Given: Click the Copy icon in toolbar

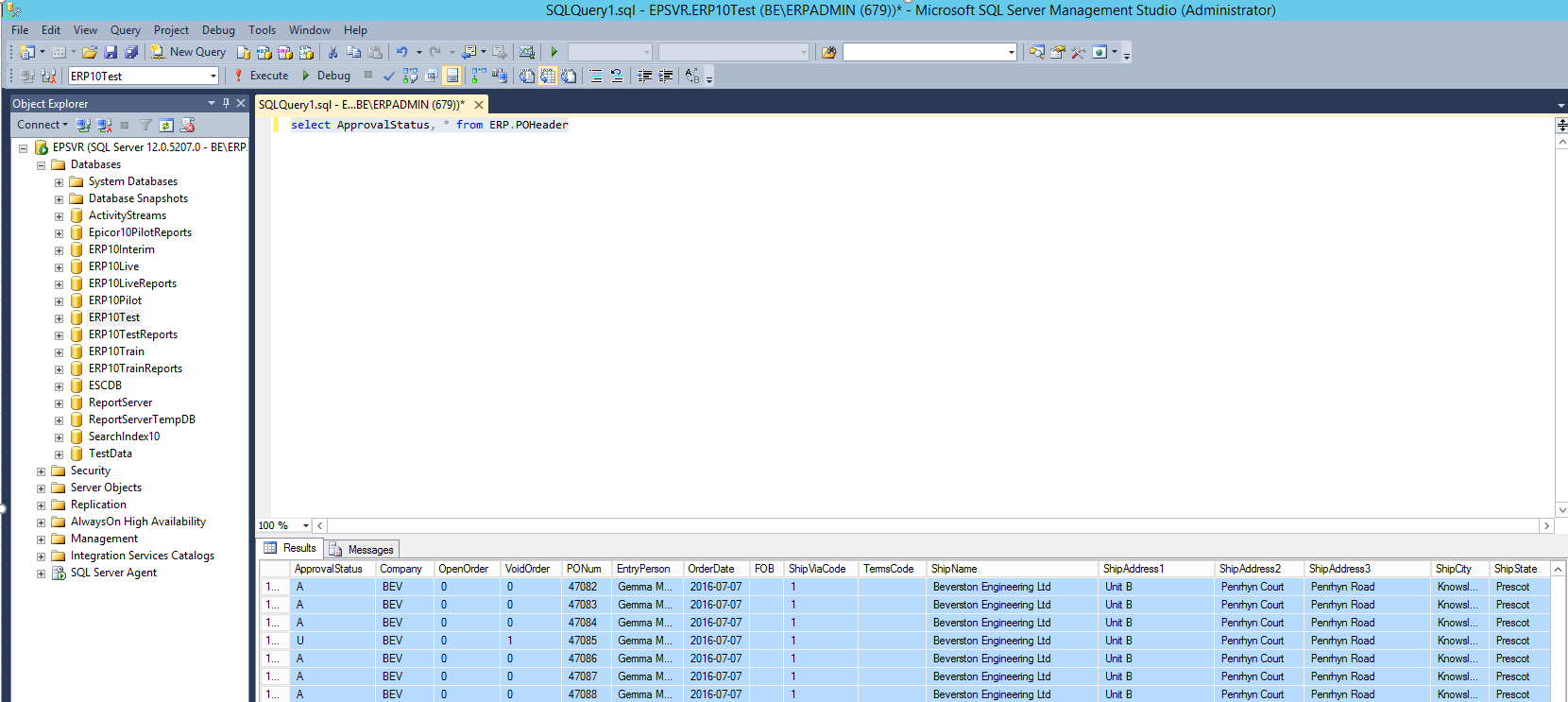Looking at the screenshot, I should click(x=354, y=52).
